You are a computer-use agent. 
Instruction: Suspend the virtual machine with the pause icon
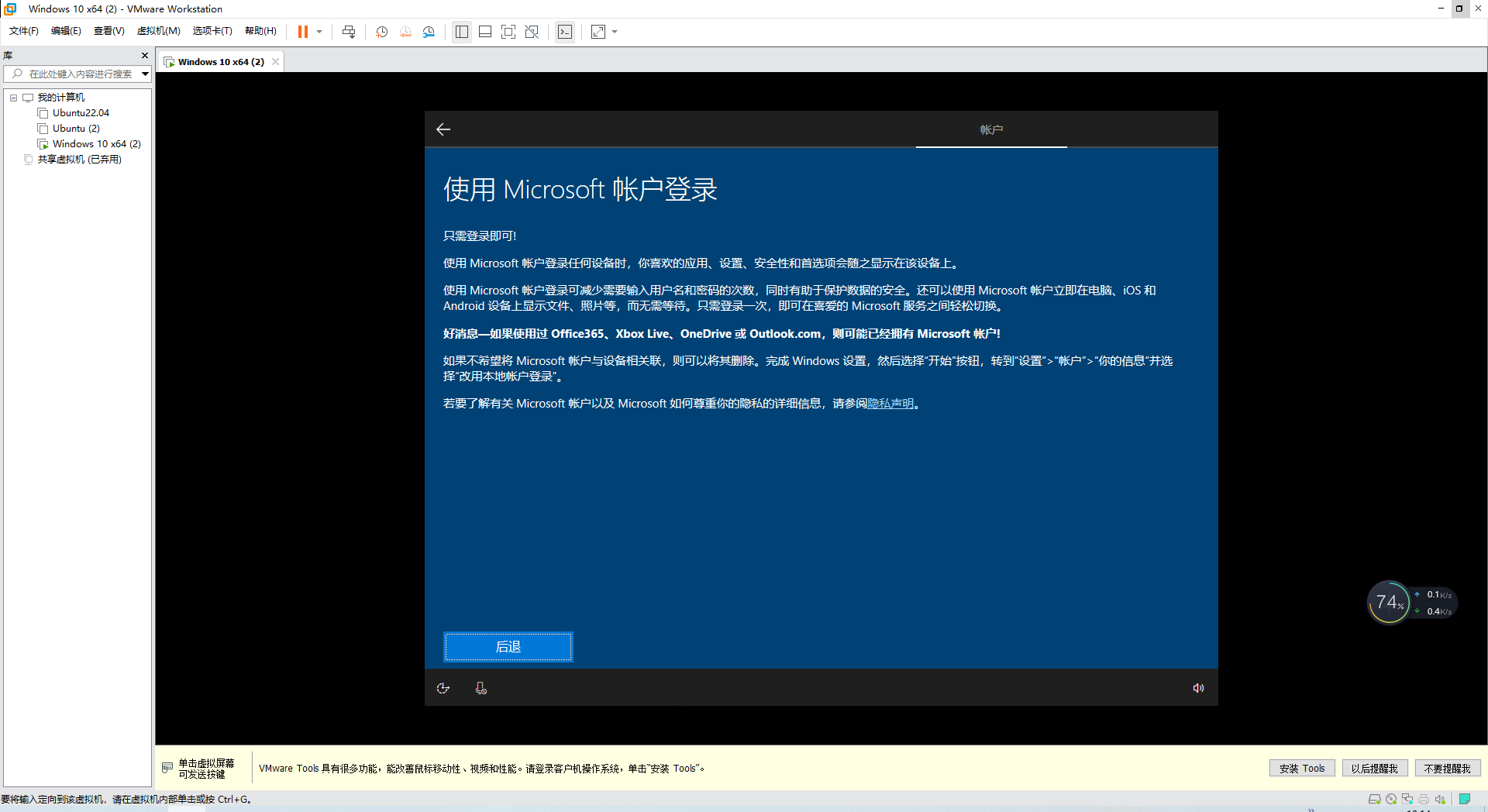(x=303, y=32)
